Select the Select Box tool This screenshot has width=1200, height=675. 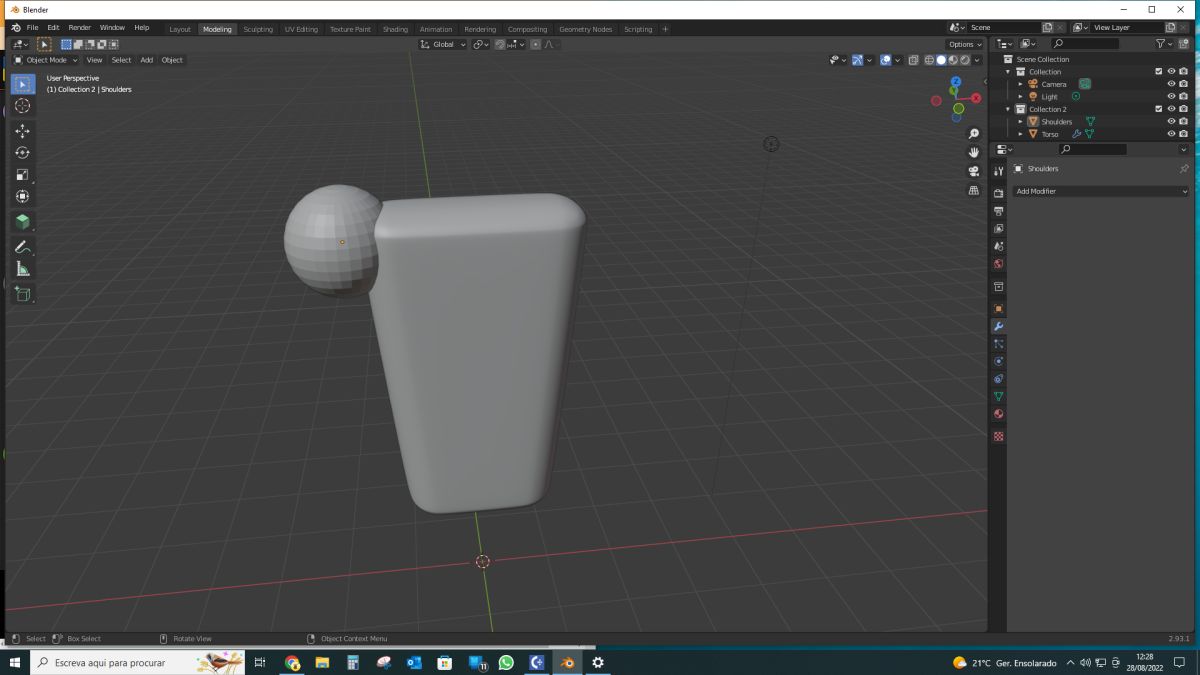click(23, 84)
